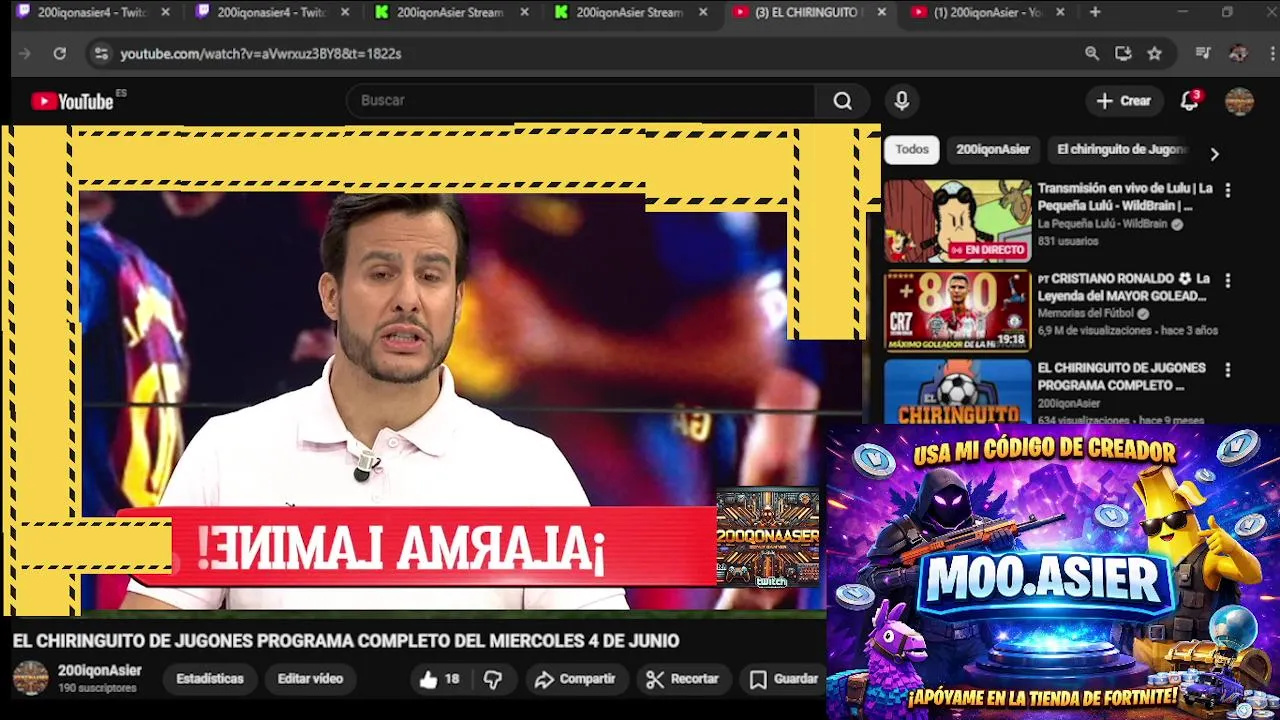The width and height of the screenshot is (1280, 720).
Task: Open the Transmisión en vivo de Lulu title
Action: 1125,197
